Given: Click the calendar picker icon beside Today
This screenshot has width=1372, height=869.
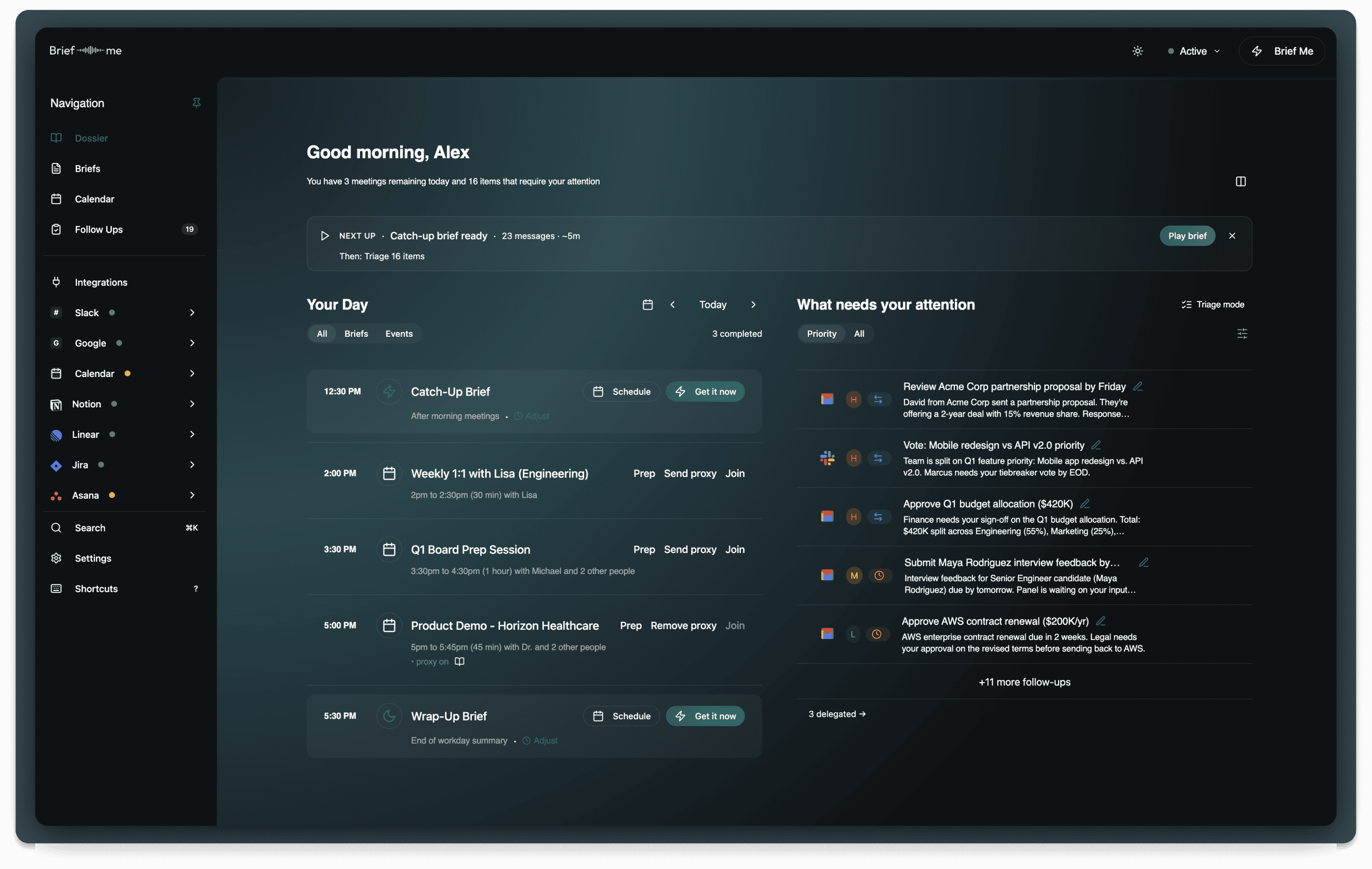Looking at the screenshot, I should click(x=648, y=305).
